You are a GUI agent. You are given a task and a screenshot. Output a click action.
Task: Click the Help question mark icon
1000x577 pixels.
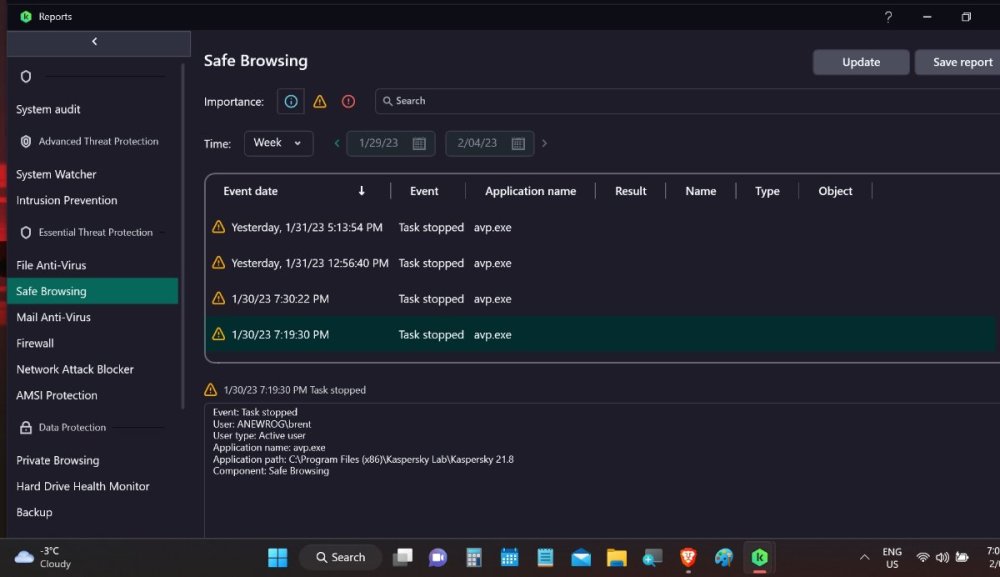(x=888, y=17)
